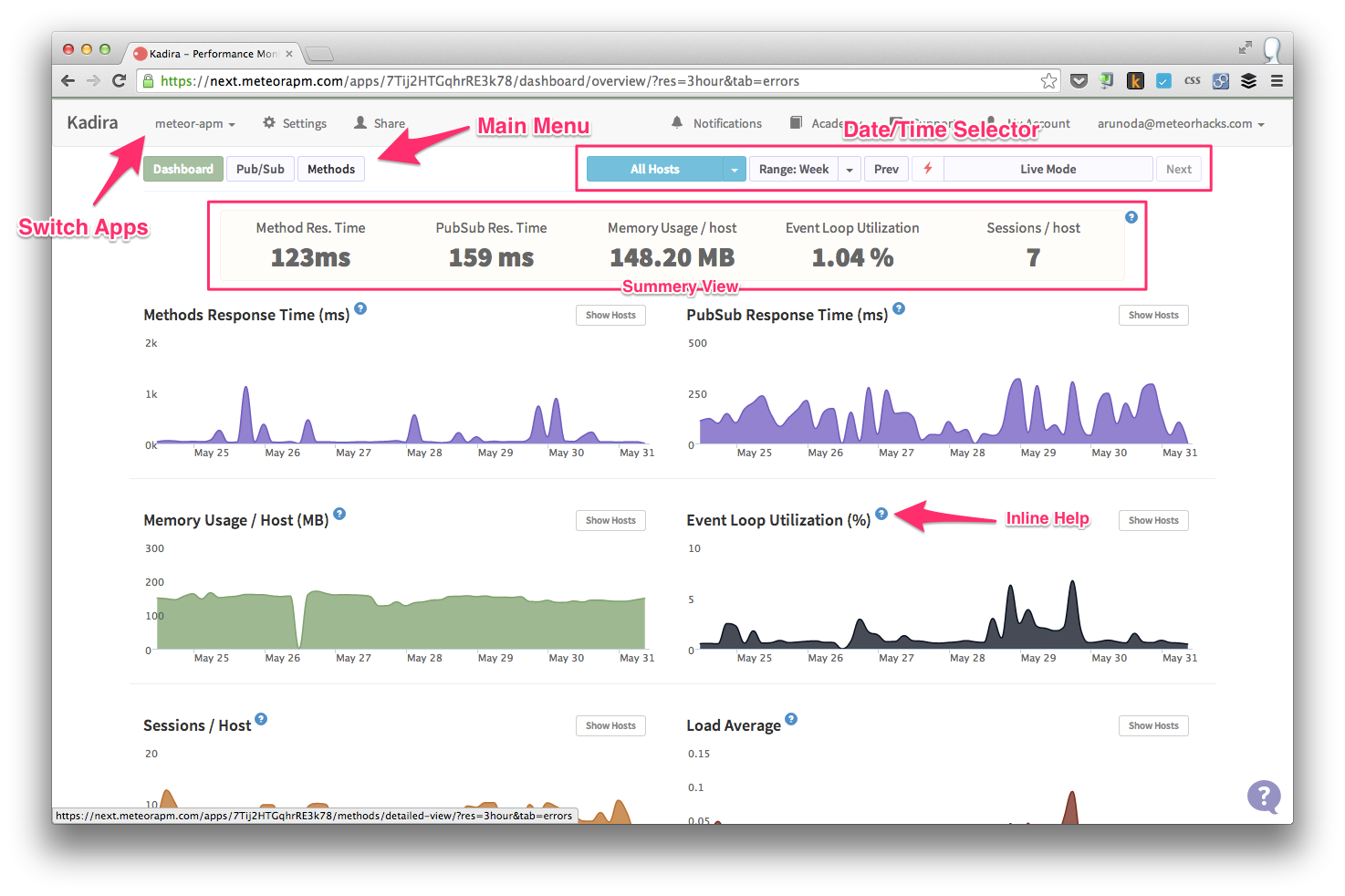1345x896 pixels.
Task: Select the Methods tab
Action: pos(330,168)
